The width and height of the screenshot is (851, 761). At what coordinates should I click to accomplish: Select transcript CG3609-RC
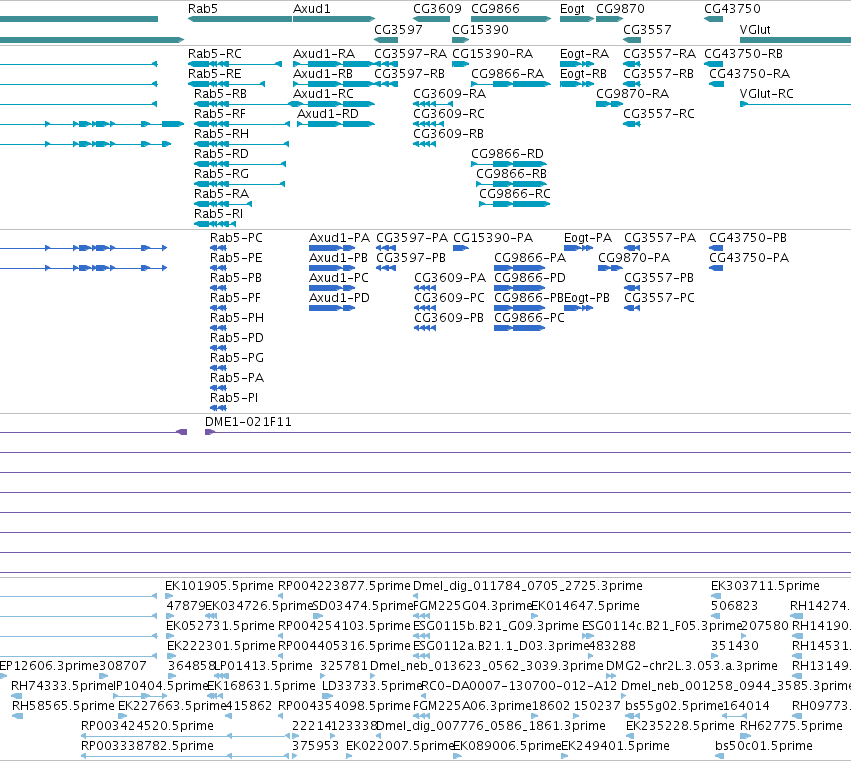pyautogui.click(x=449, y=114)
